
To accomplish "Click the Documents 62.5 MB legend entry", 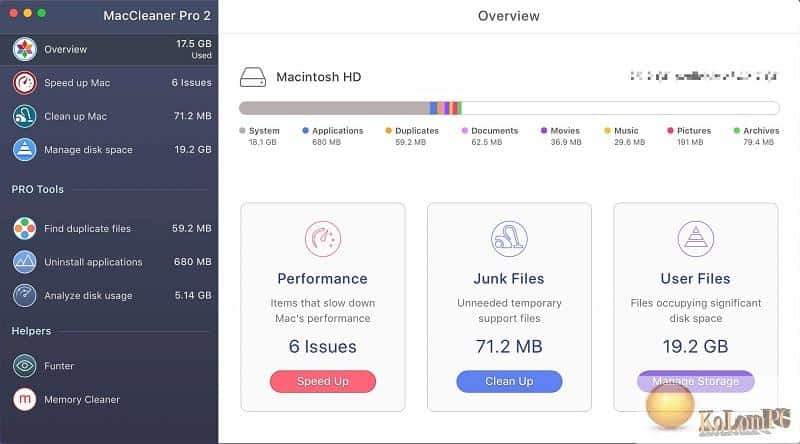I will [x=490, y=136].
